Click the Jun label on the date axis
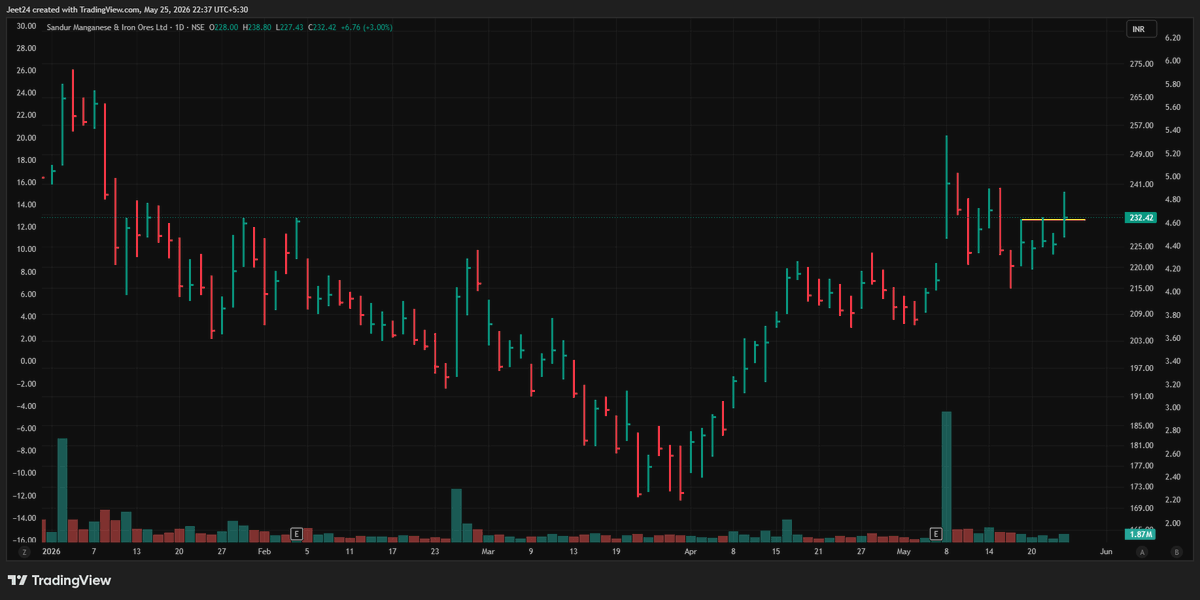1200x600 pixels. point(1105,551)
